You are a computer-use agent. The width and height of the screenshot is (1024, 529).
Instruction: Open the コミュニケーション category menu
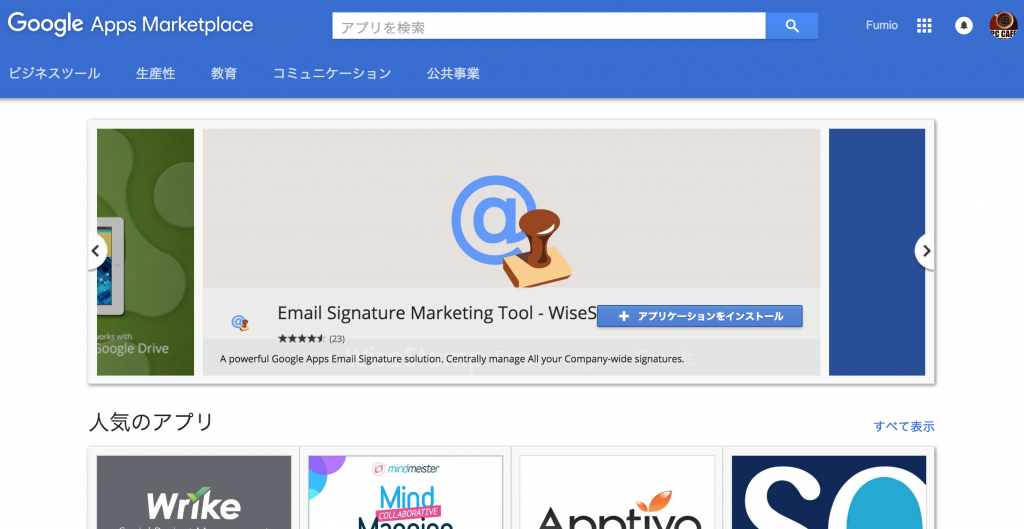coord(332,73)
